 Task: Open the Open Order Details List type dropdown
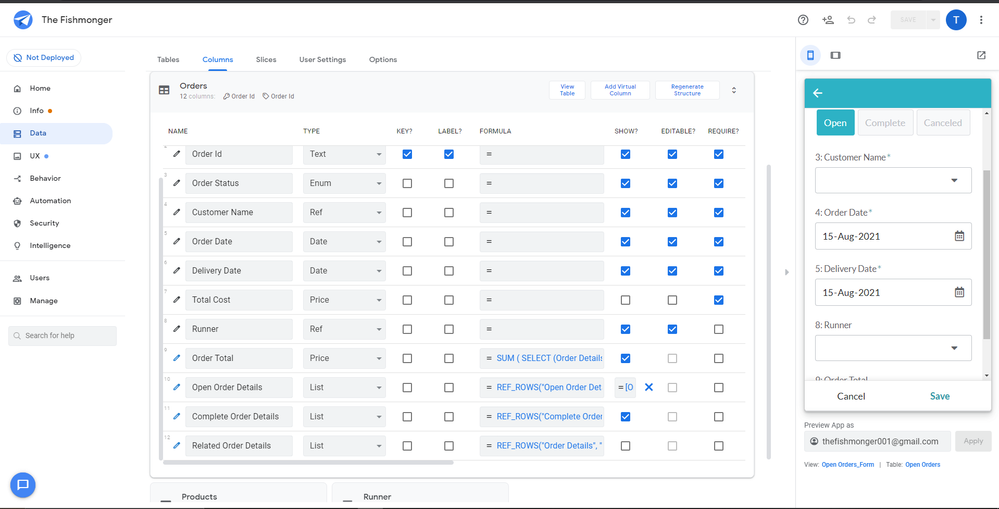344,387
